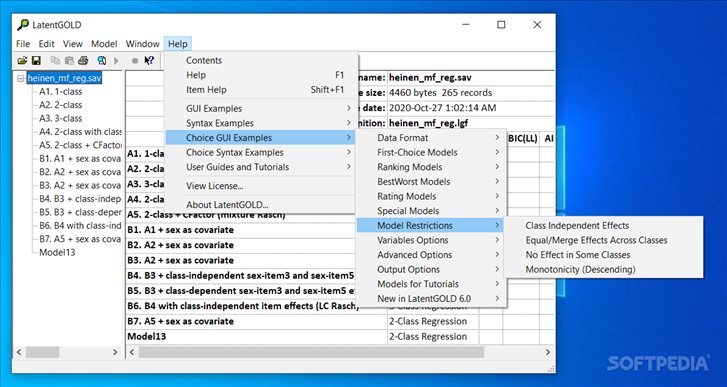Screen dimensions: 727x387
Task: Click the BIC(LL) column header
Action: [x=523, y=138]
